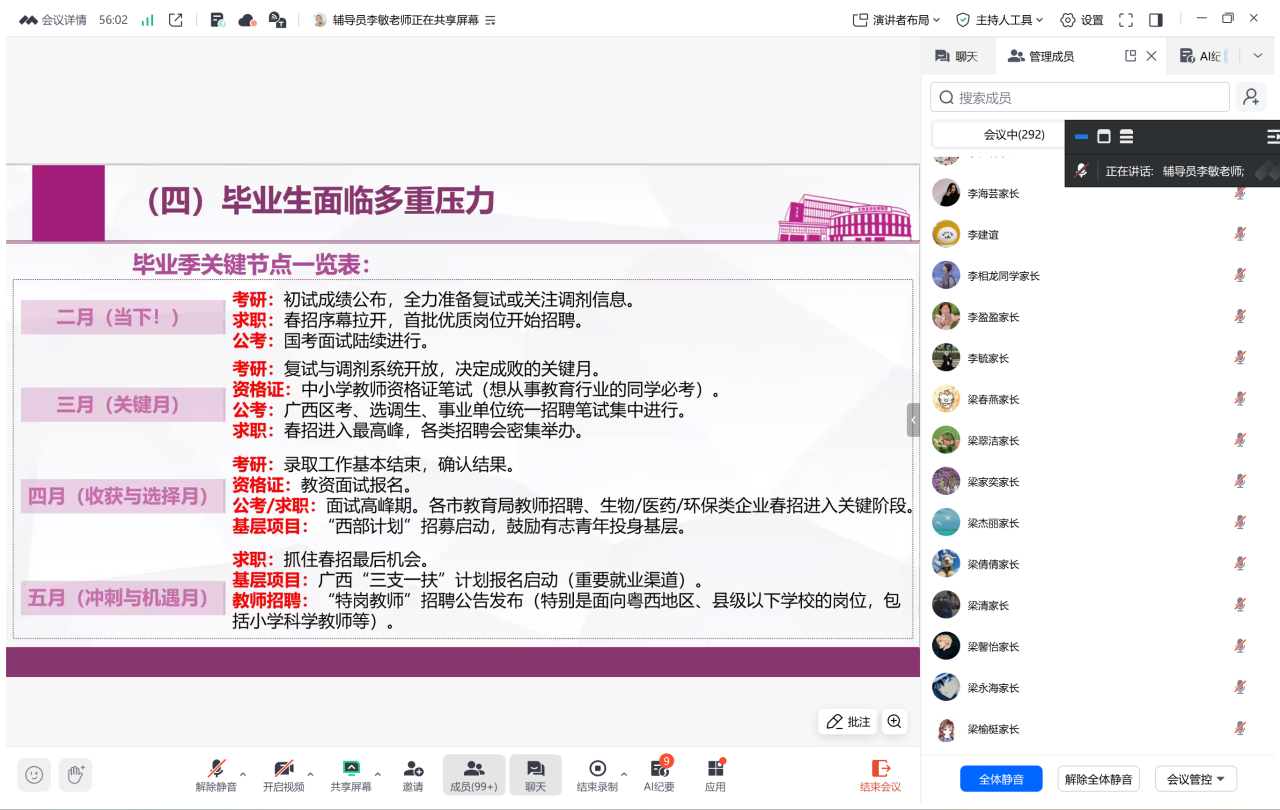
Task: Expand the 演讲者布局 layout dropdown
Action: 897,20
